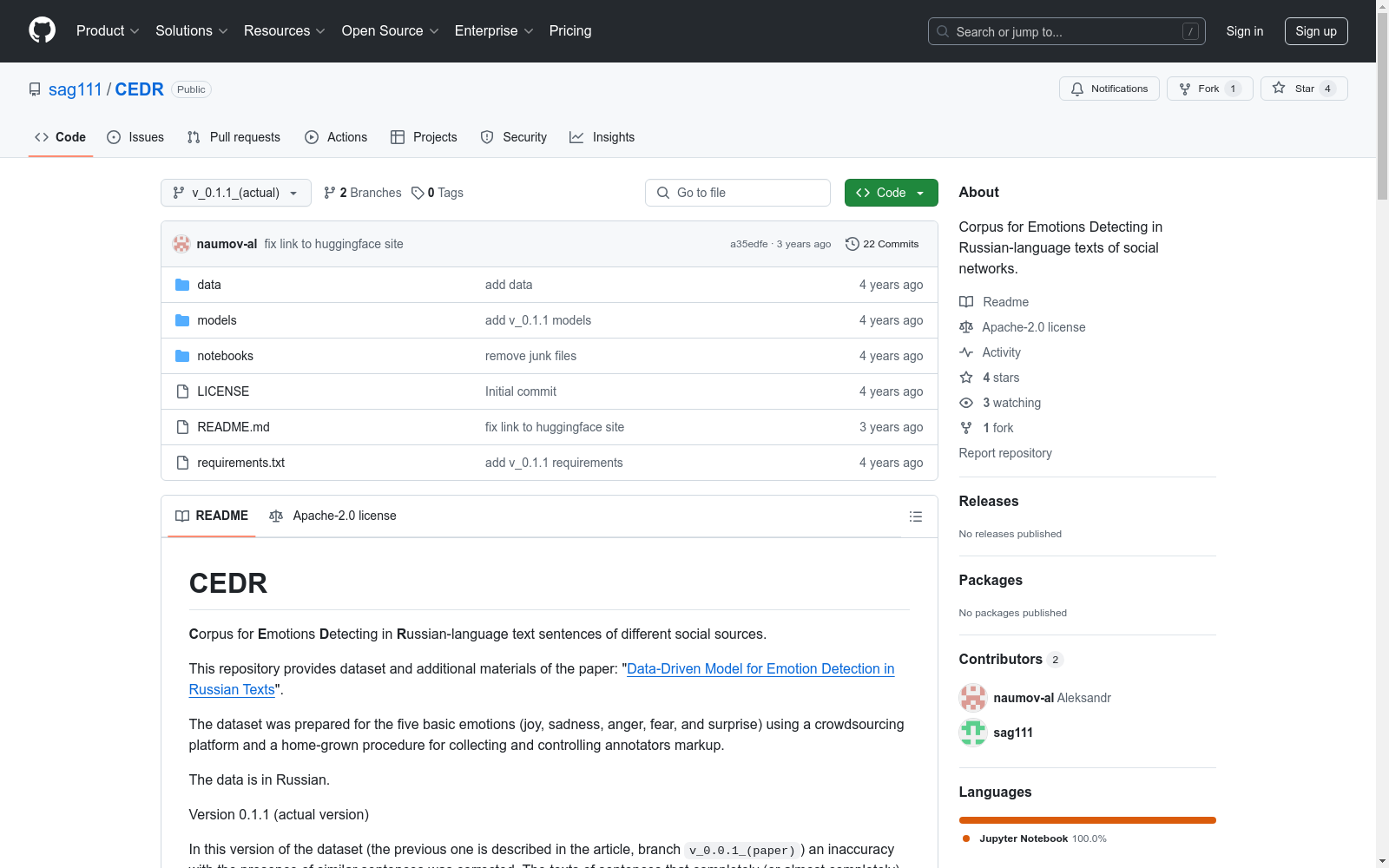Open the Pricing page

(x=570, y=31)
